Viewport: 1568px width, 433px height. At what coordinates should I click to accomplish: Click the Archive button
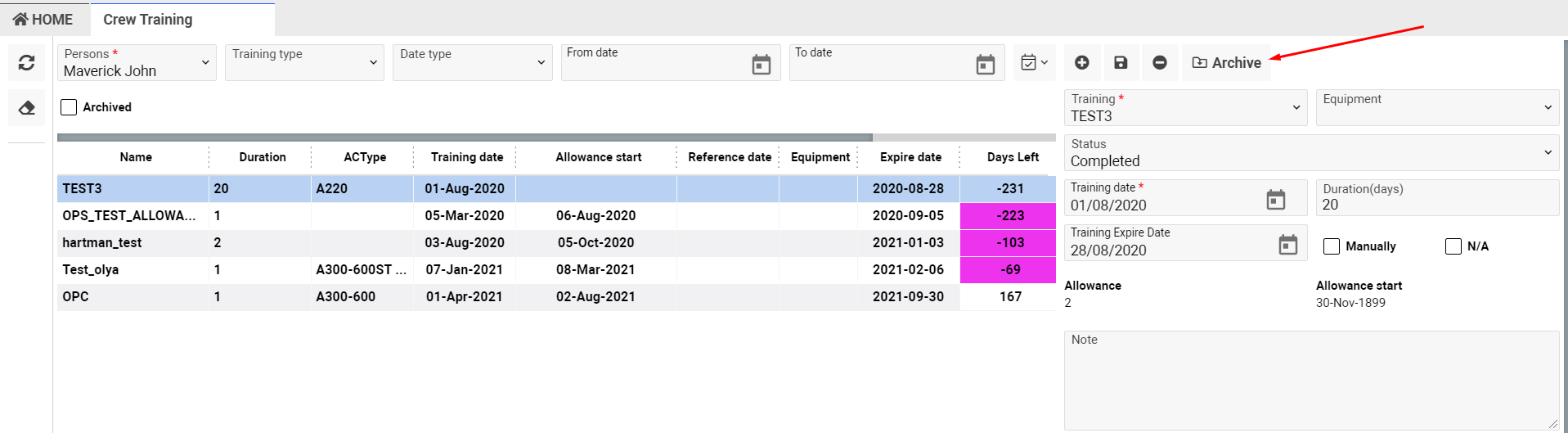(1226, 63)
